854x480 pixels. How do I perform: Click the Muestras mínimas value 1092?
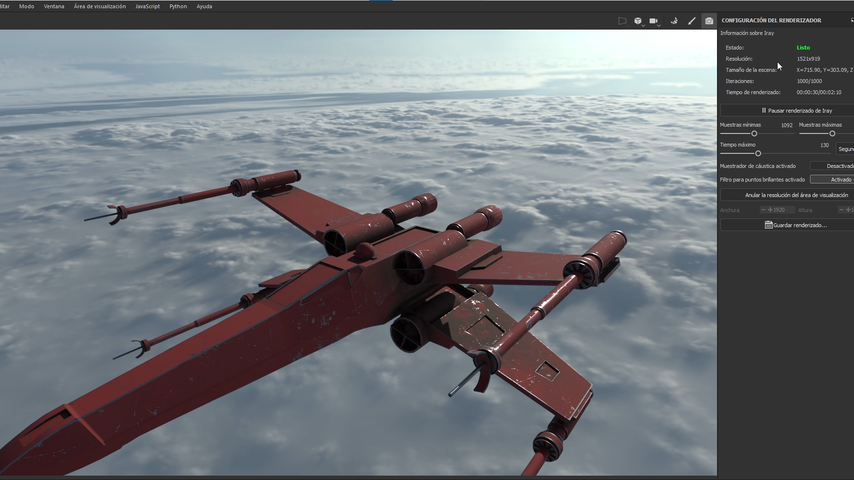coord(786,125)
